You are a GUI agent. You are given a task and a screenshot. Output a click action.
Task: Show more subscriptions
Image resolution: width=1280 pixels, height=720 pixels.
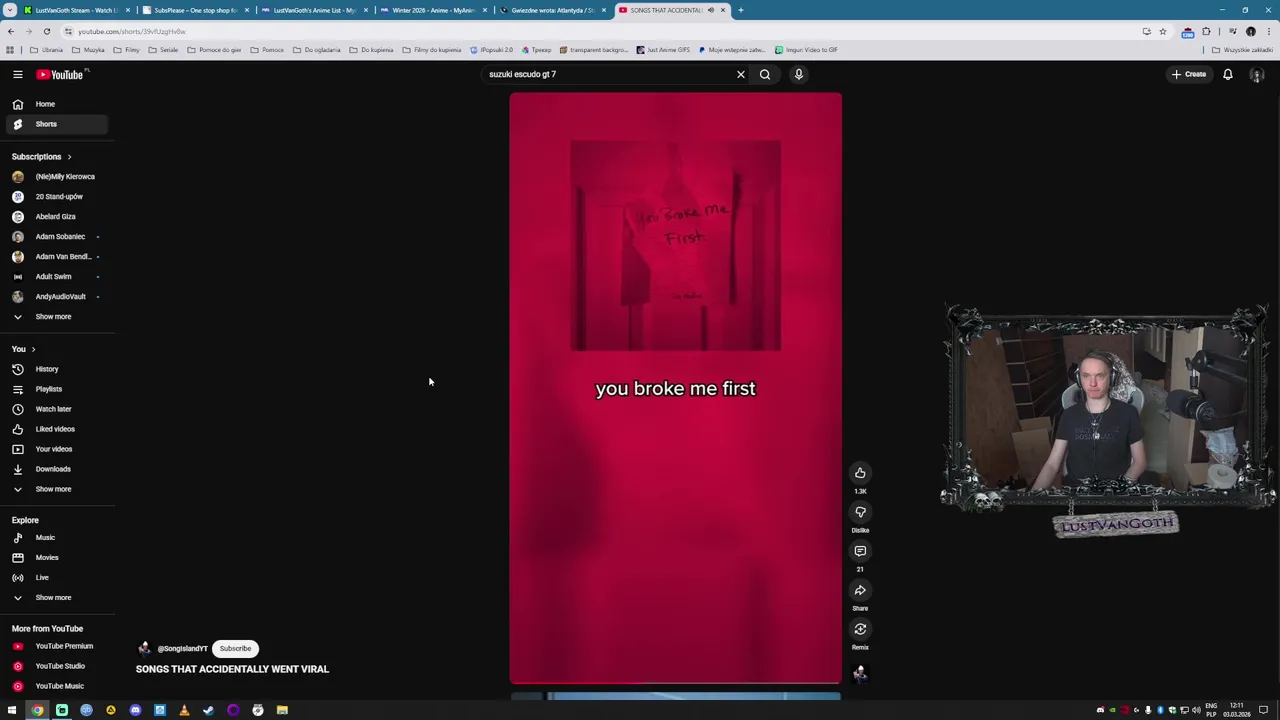point(57,317)
